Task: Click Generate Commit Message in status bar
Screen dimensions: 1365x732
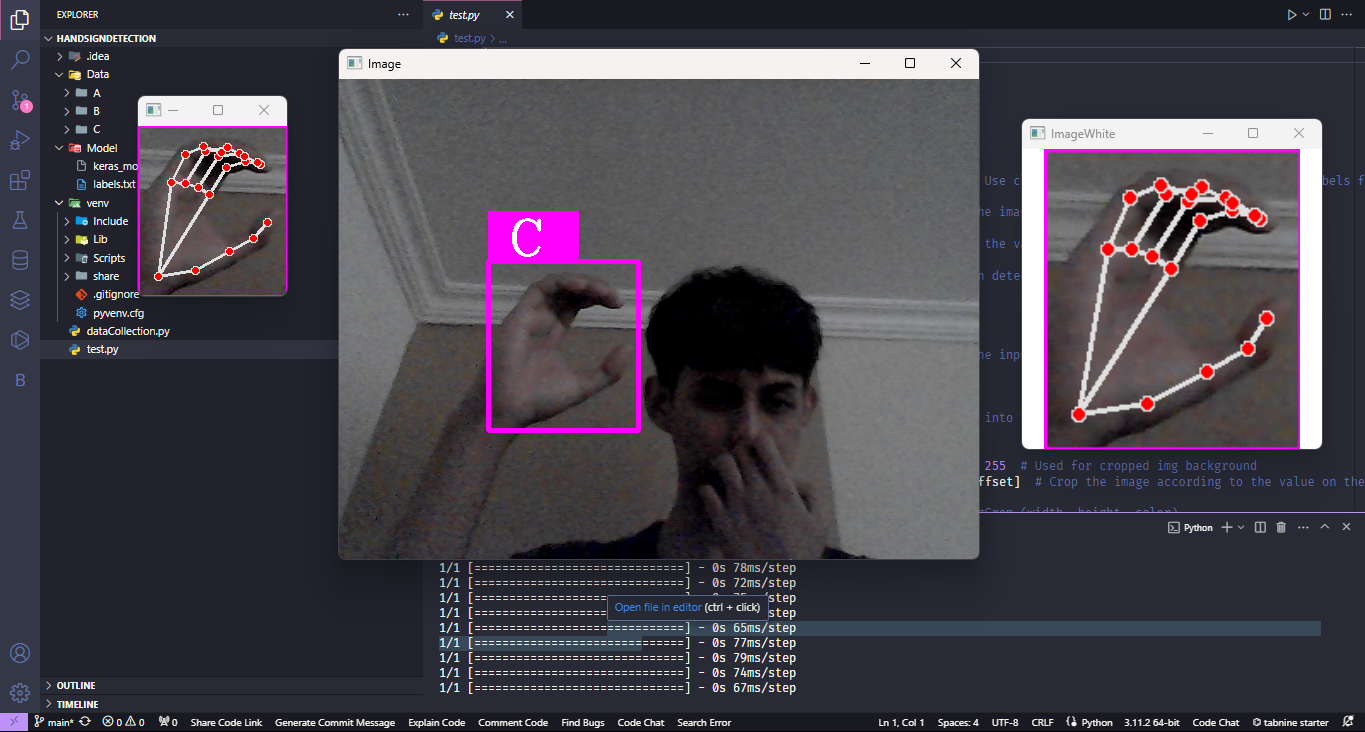Action: tap(335, 722)
